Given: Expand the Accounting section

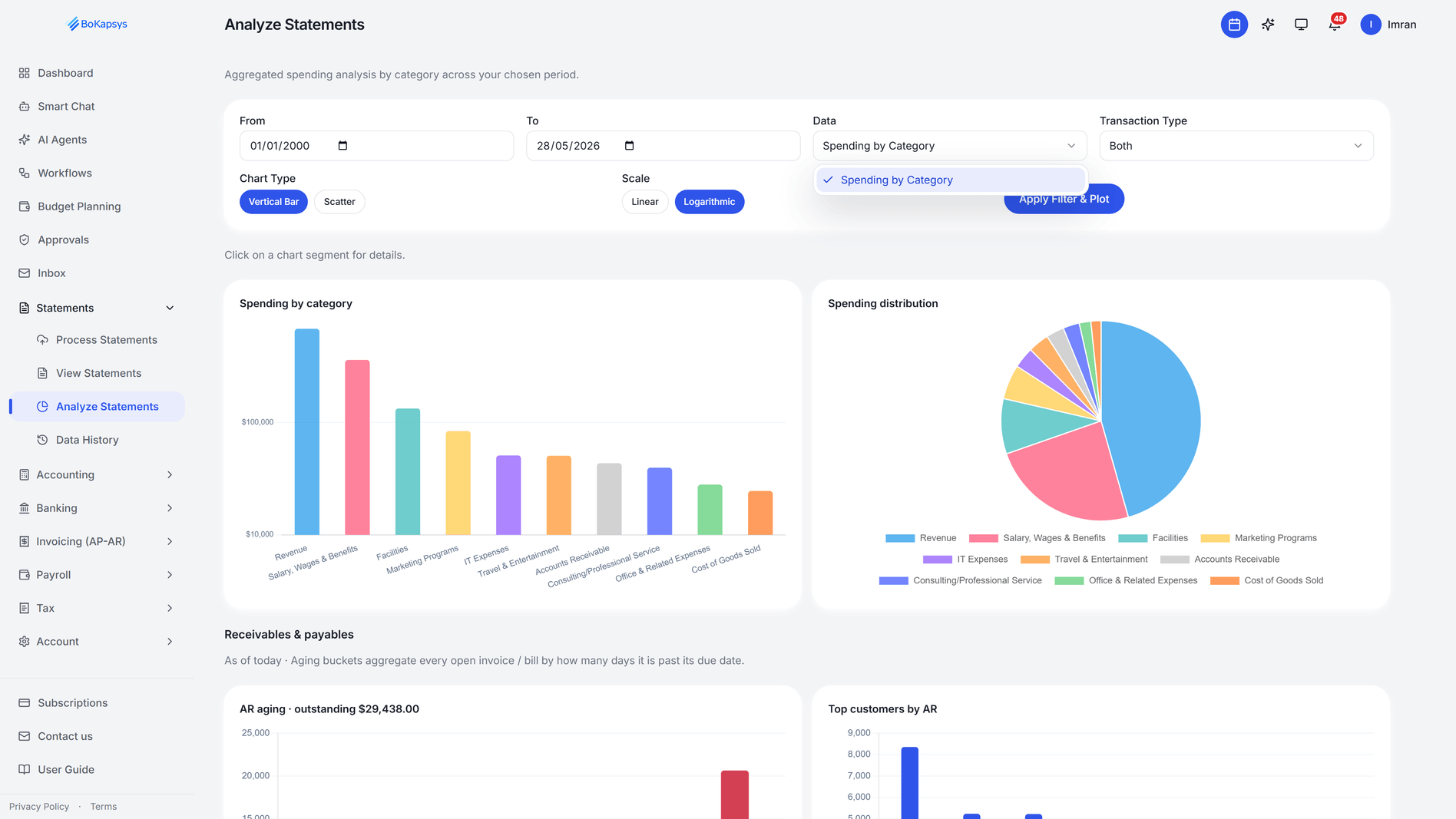Looking at the screenshot, I should (97, 474).
